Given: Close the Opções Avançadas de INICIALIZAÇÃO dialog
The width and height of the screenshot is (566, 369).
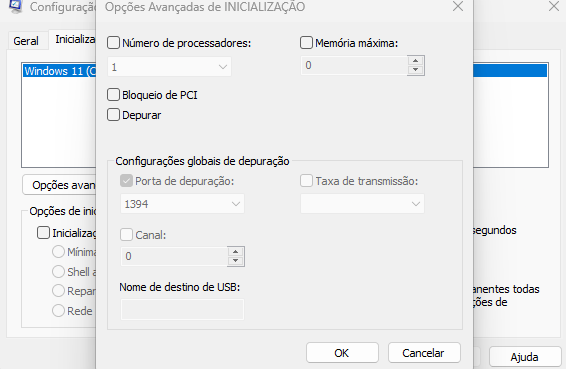Looking at the screenshot, I should point(458,6).
